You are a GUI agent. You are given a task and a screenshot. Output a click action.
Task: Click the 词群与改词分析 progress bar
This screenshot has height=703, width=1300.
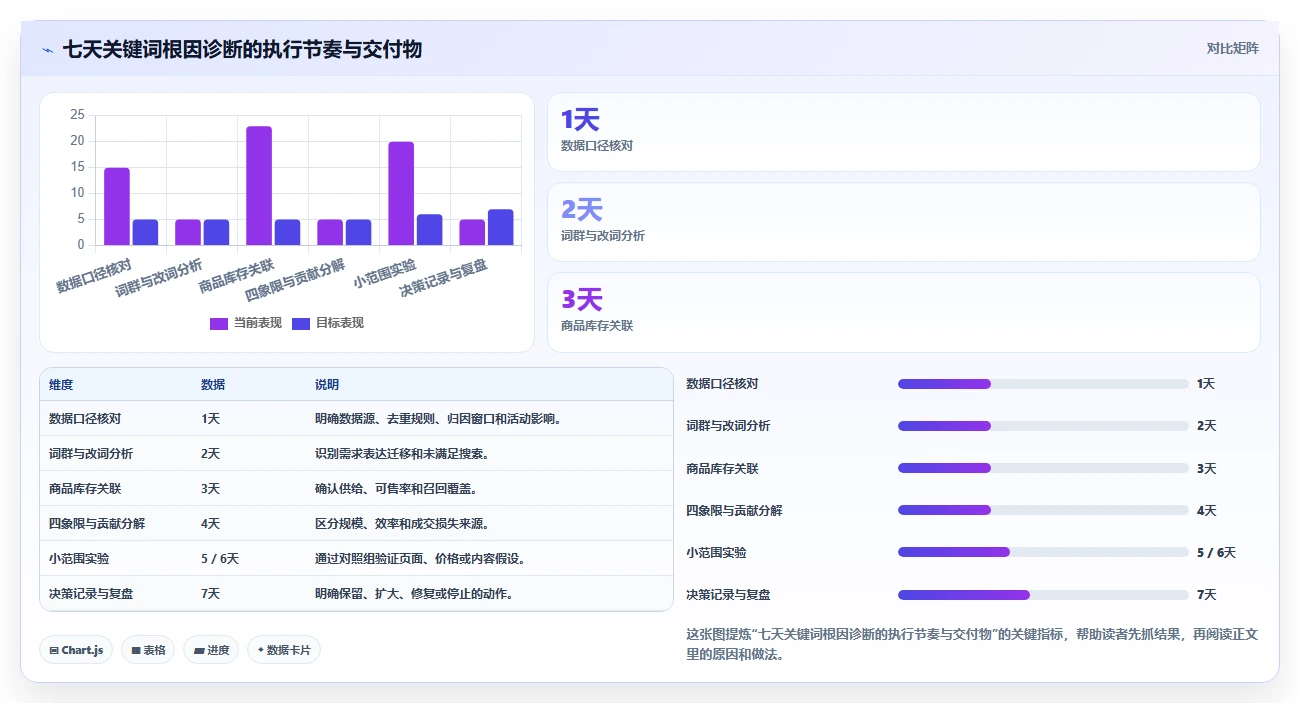pos(1043,426)
